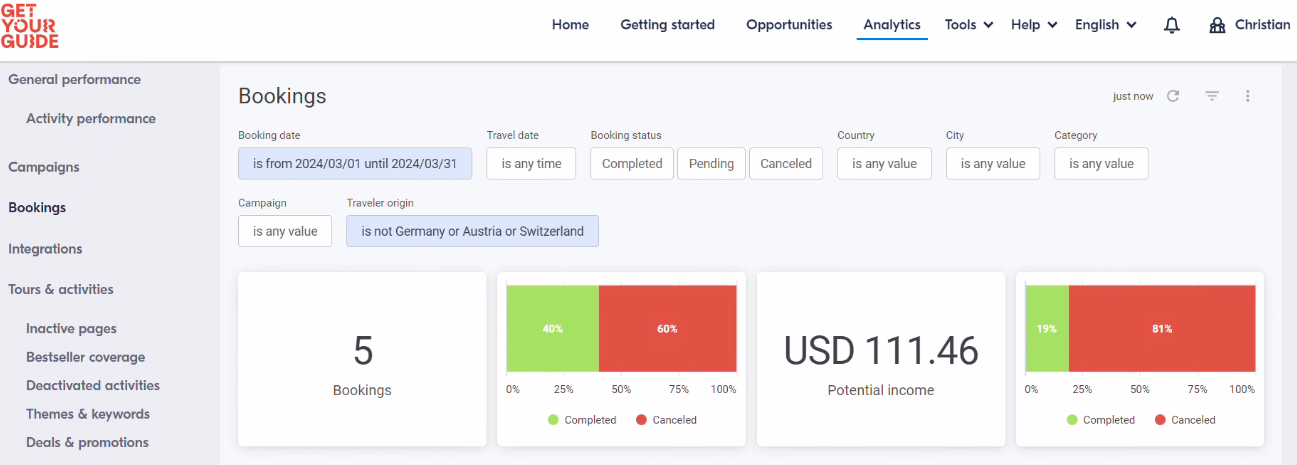This screenshot has height=465, width=1297.
Task: Toggle the Completed booking status filter
Action: point(632,164)
